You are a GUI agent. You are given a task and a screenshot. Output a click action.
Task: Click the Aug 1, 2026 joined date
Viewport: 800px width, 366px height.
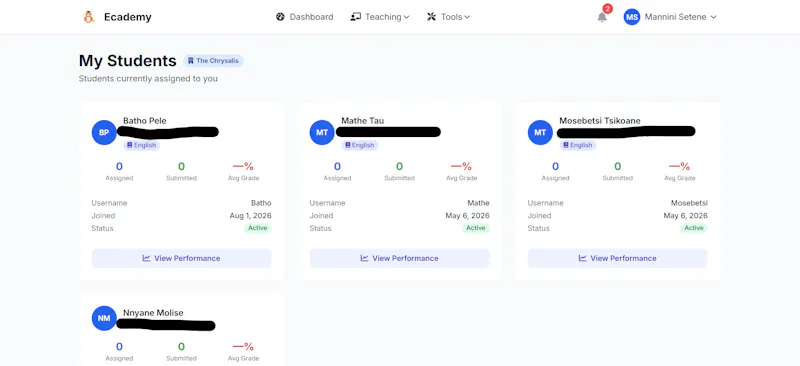[251, 216]
